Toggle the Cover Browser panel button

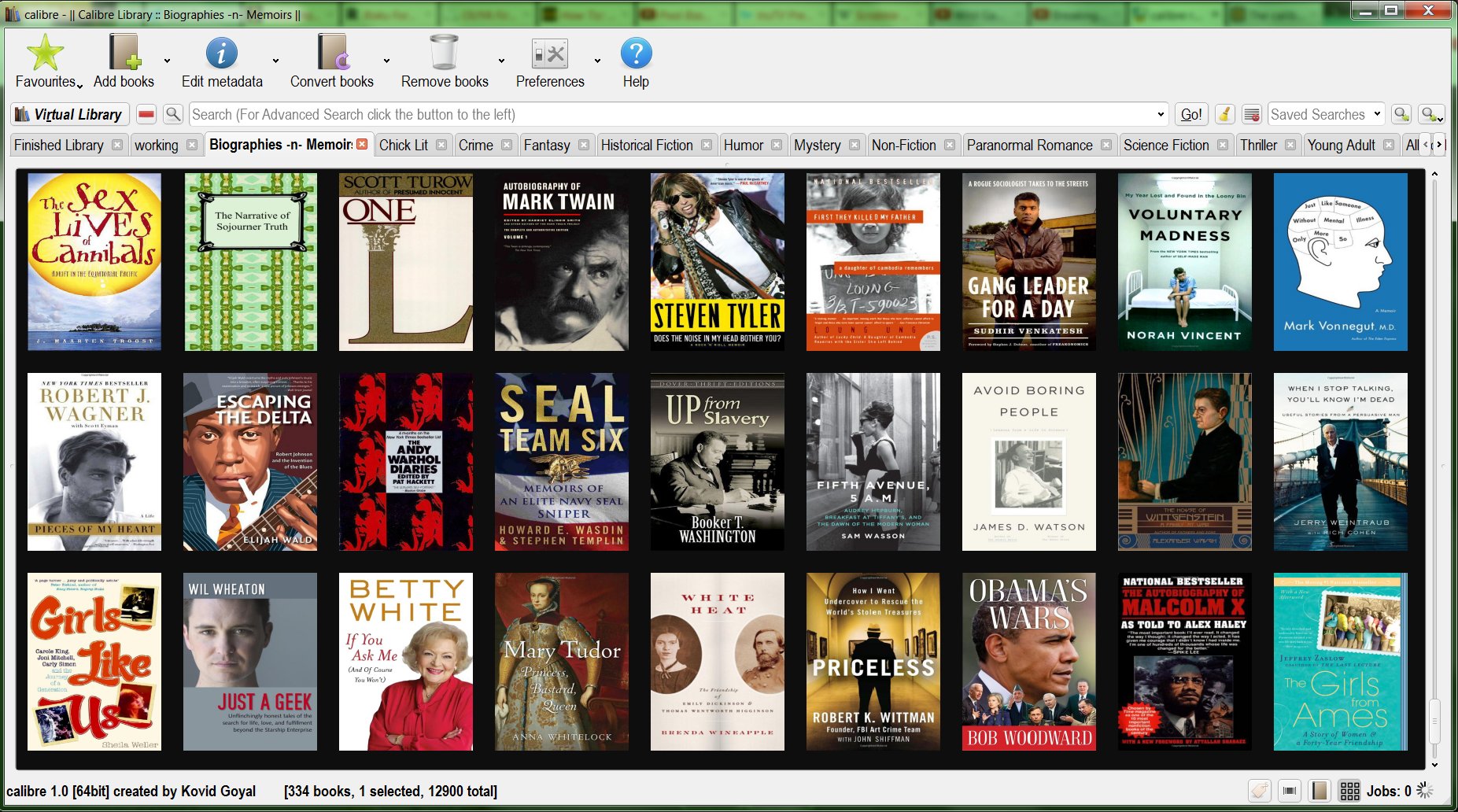[x=1290, y=791]
